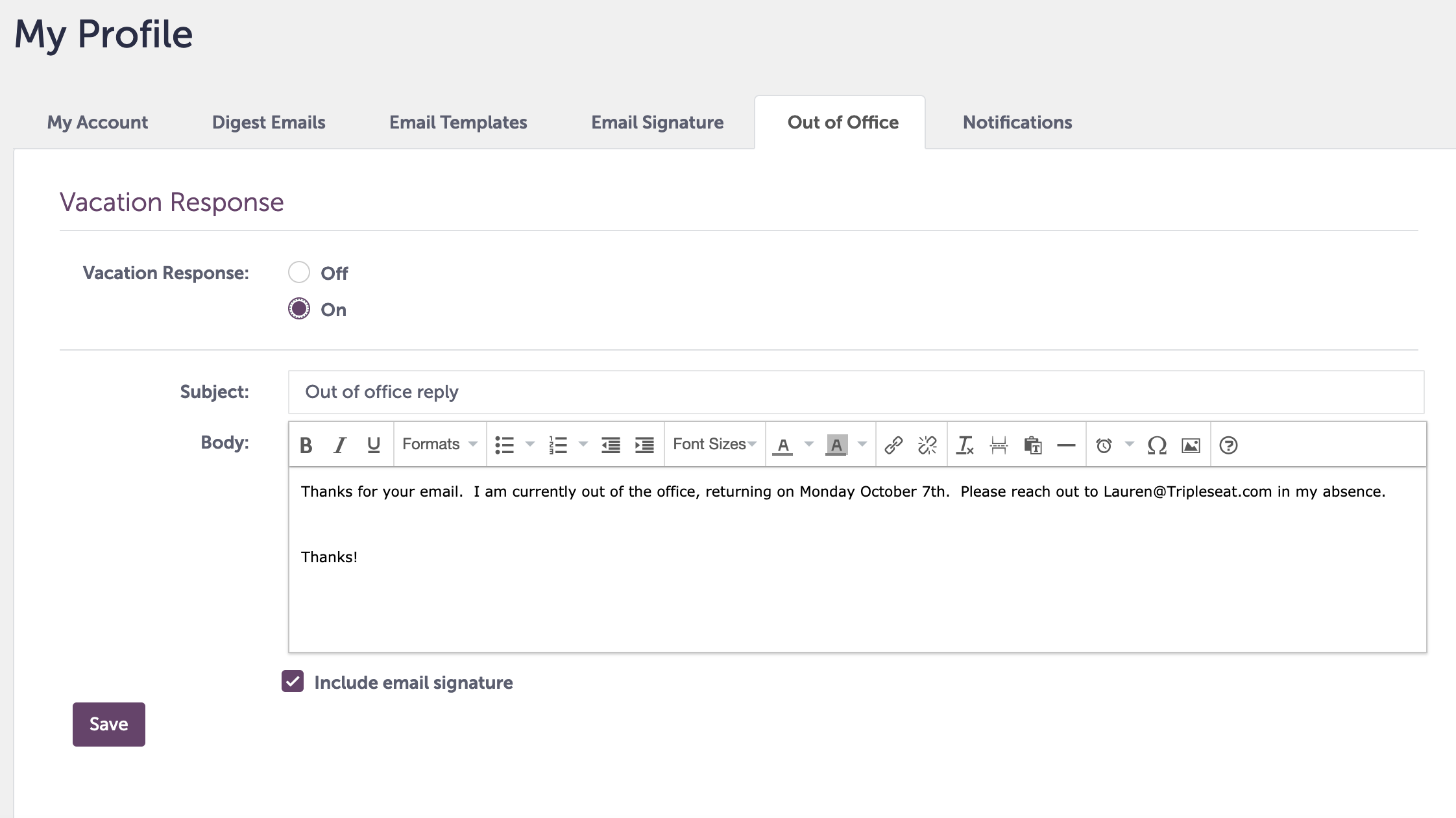
Task: Open the background color picker arrow
Action: tap(862, 445)
